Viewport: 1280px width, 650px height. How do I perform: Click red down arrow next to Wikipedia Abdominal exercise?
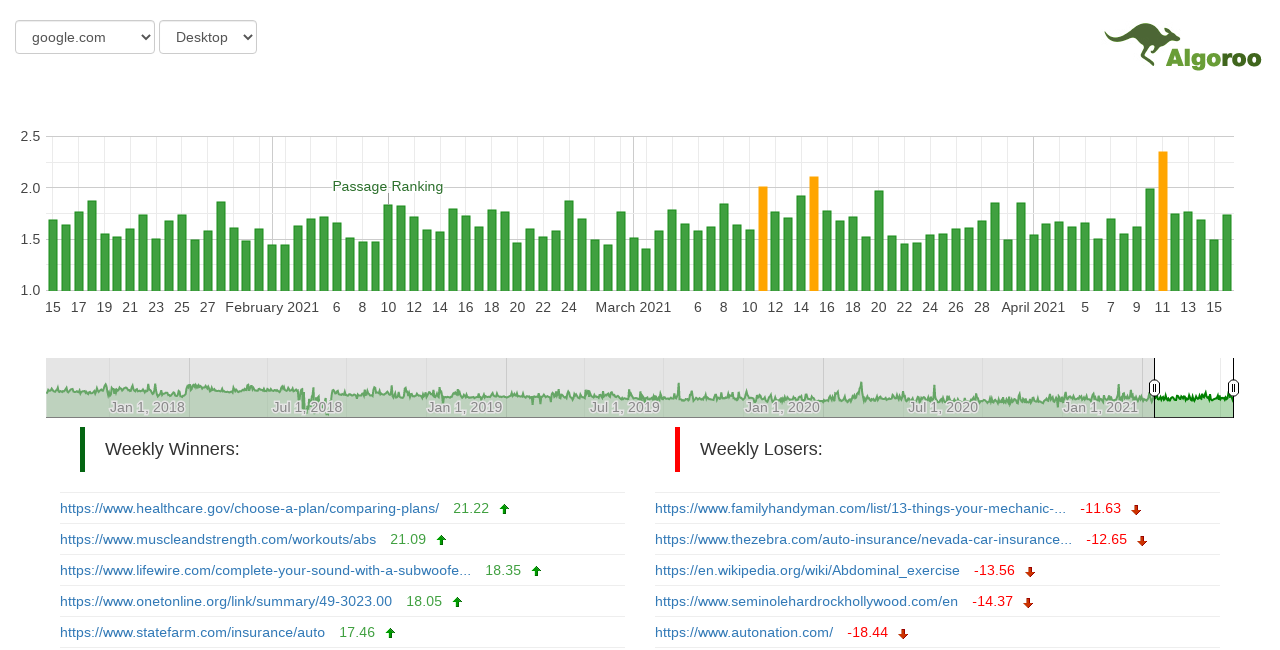[1030, 571]
